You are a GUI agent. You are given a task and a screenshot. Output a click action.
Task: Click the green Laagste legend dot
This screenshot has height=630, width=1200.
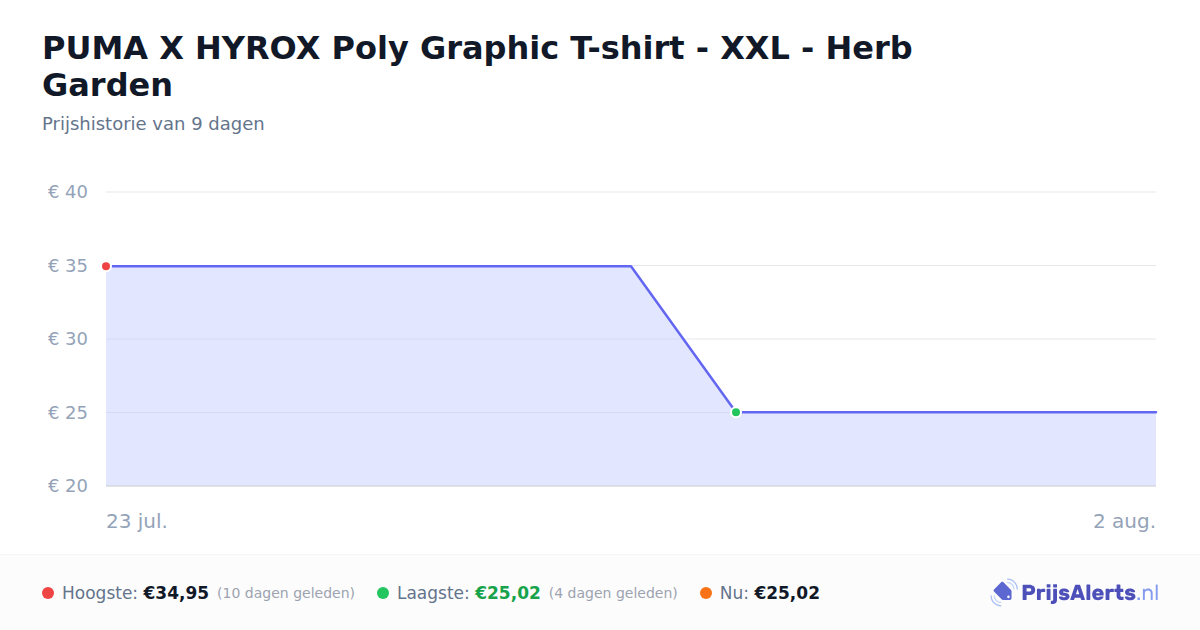click(x=383, y=593)
